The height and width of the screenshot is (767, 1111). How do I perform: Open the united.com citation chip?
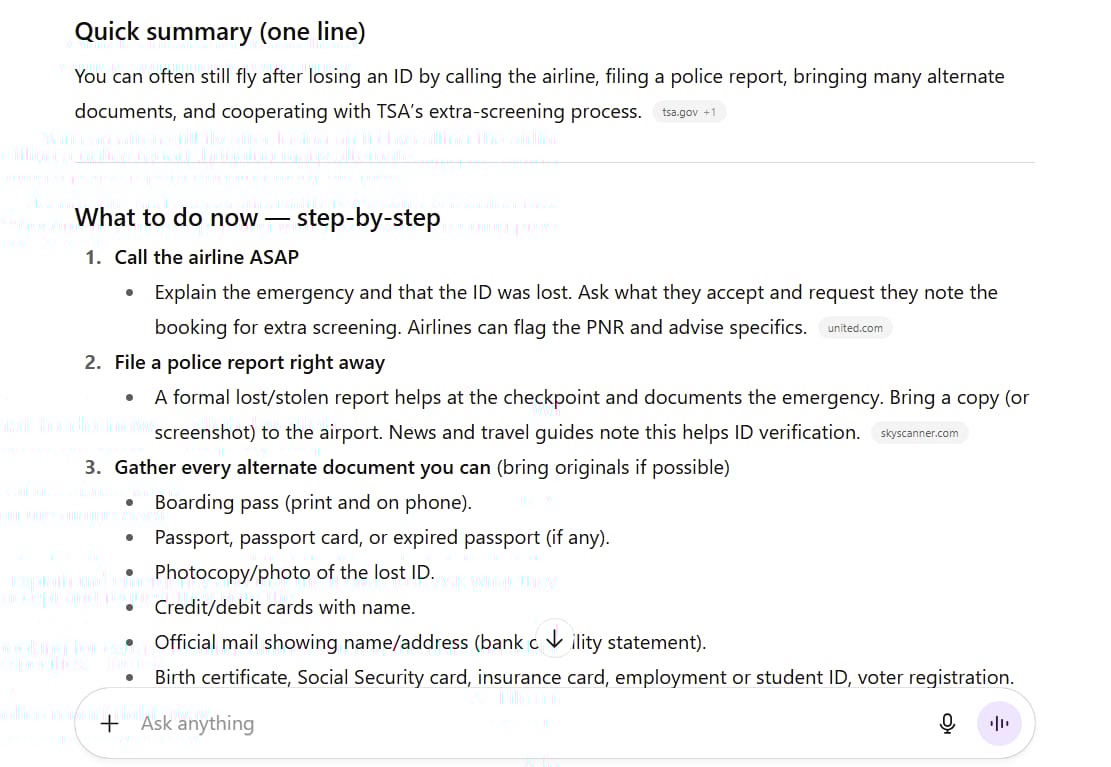pos(855,328)
